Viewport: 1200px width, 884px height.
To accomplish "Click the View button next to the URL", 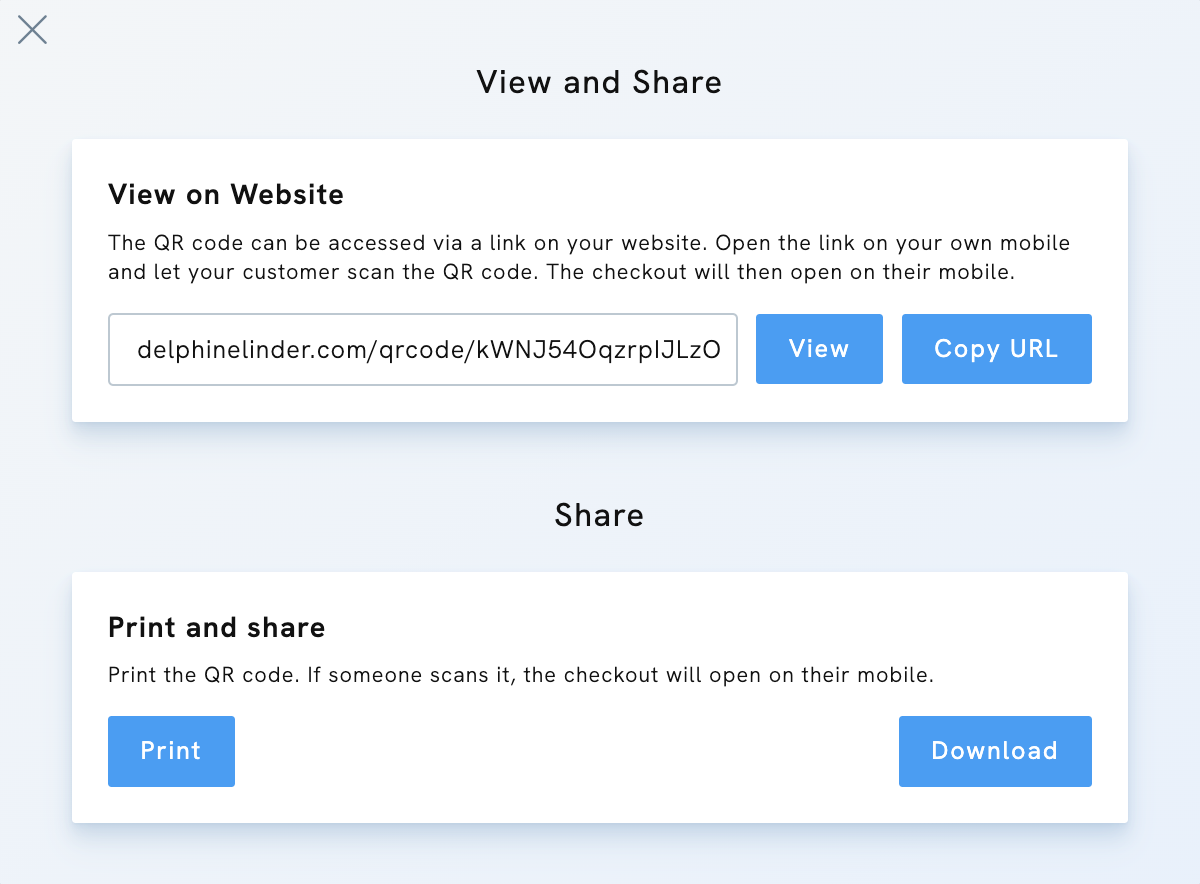I will (819, 349).
